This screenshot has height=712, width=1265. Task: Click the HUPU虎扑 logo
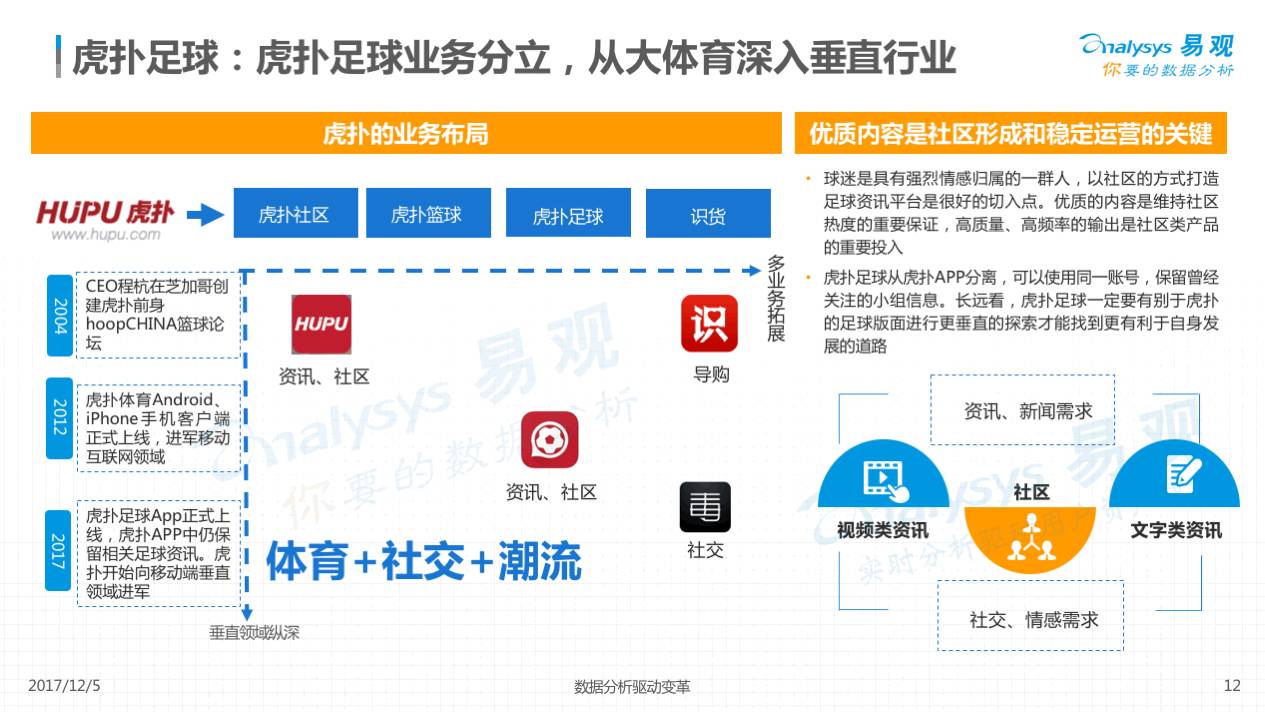click(105, 212)
